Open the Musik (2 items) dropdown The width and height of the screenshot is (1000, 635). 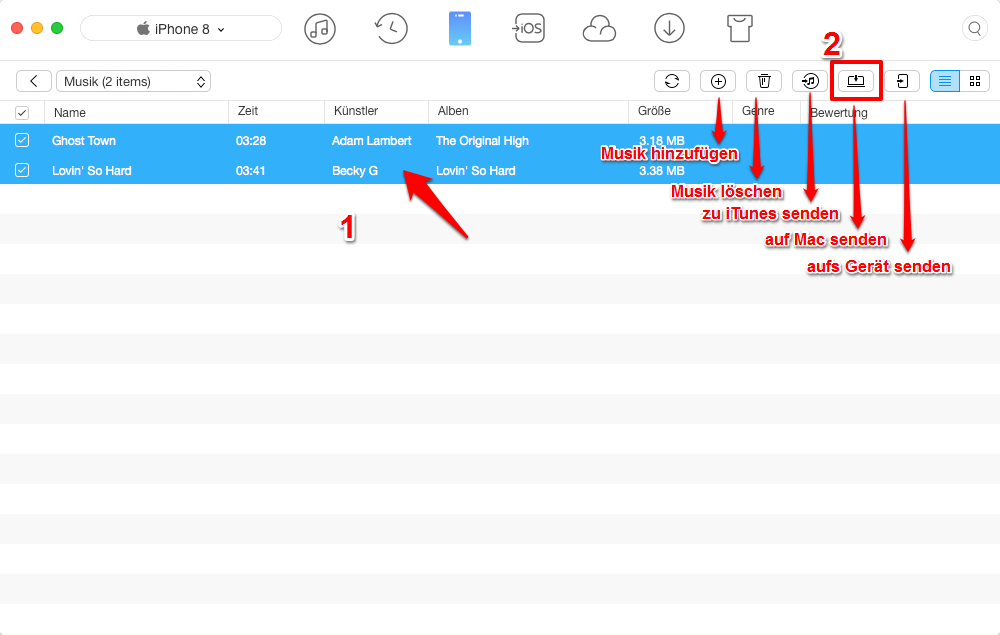point(133,81)
